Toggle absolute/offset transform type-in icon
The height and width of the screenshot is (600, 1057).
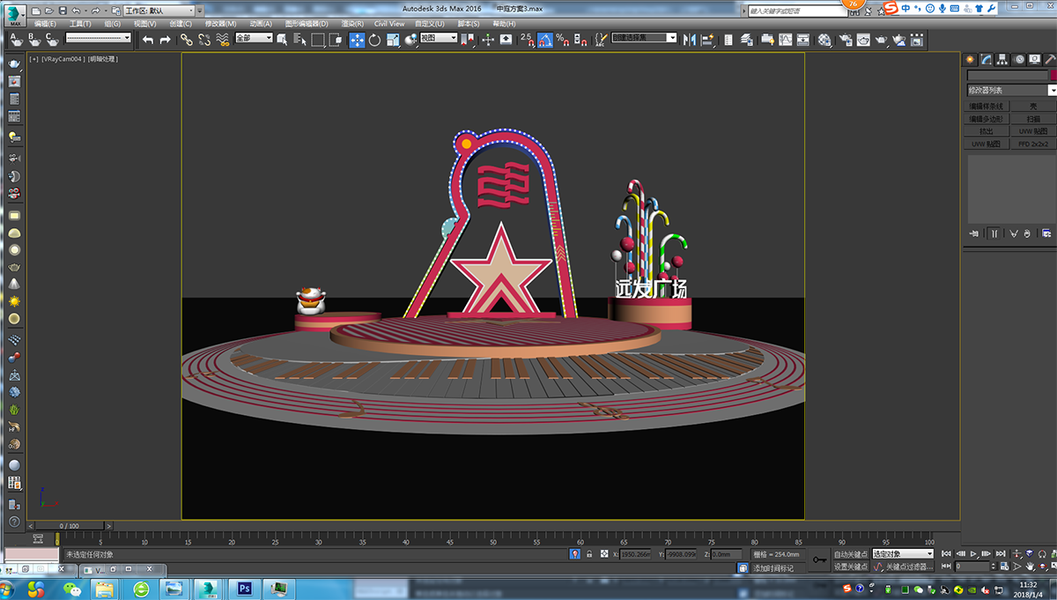[x=604, y=553]
